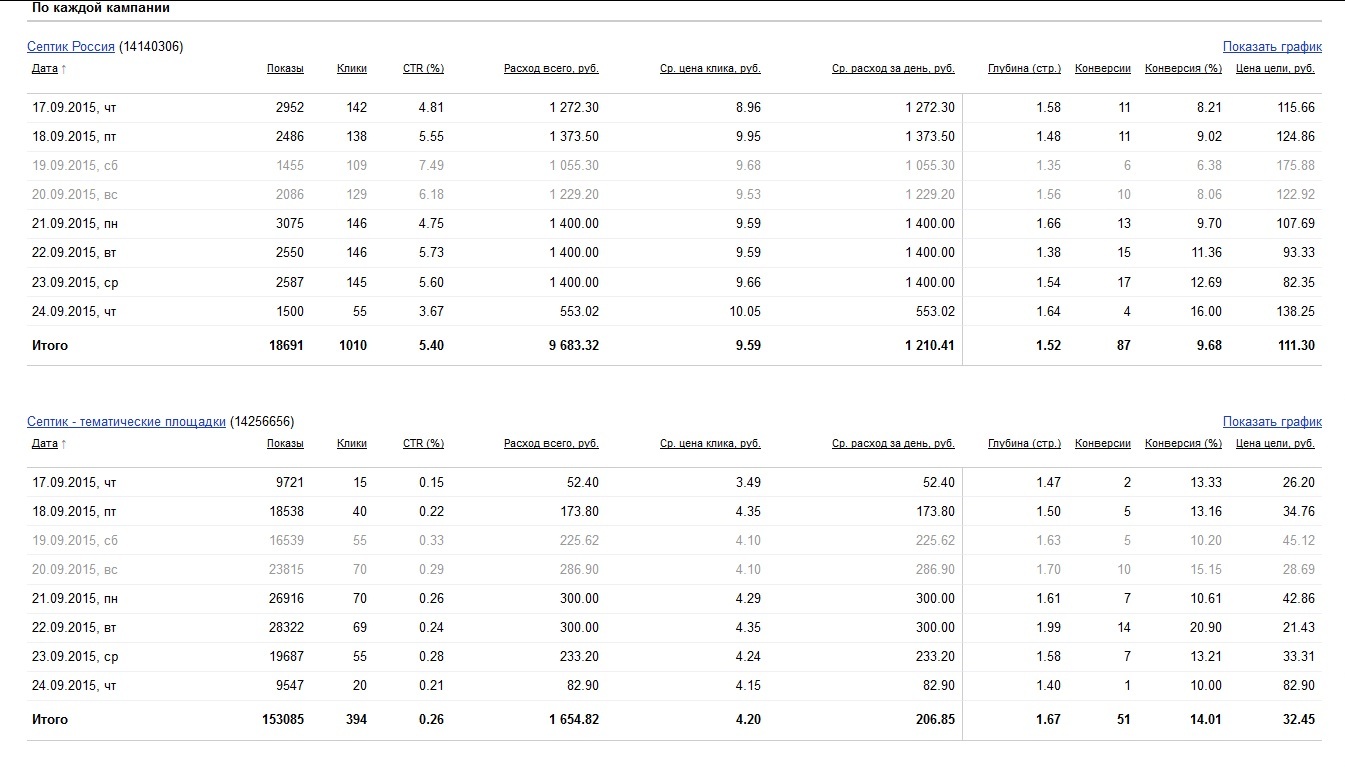This screenshot has width=1345, height=768.
Task: Sort the first table by Конверсии column
Action: coord(1103,69)
